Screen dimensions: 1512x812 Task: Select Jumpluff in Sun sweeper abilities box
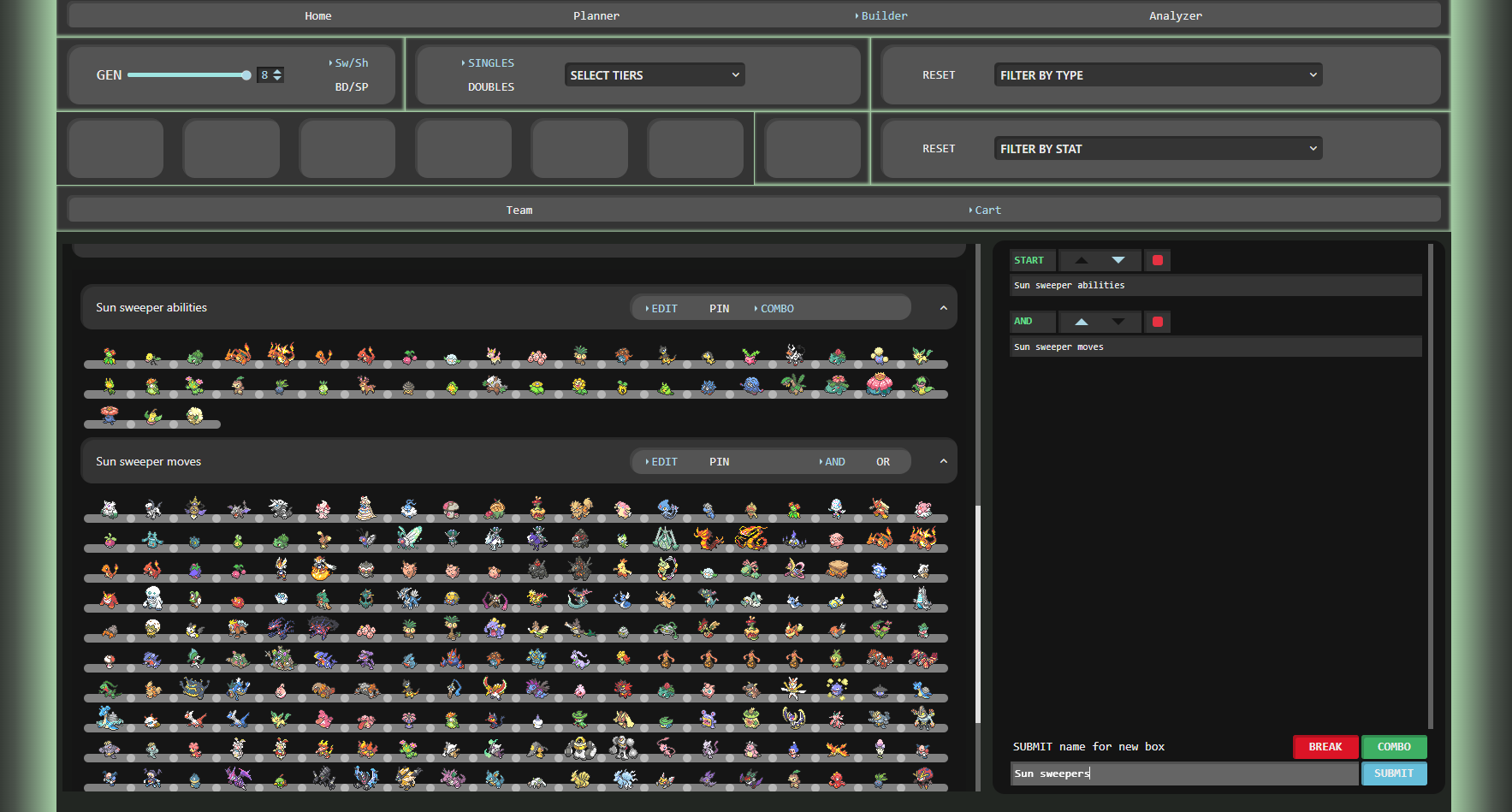pyautogui.click(x=880, y=355)
